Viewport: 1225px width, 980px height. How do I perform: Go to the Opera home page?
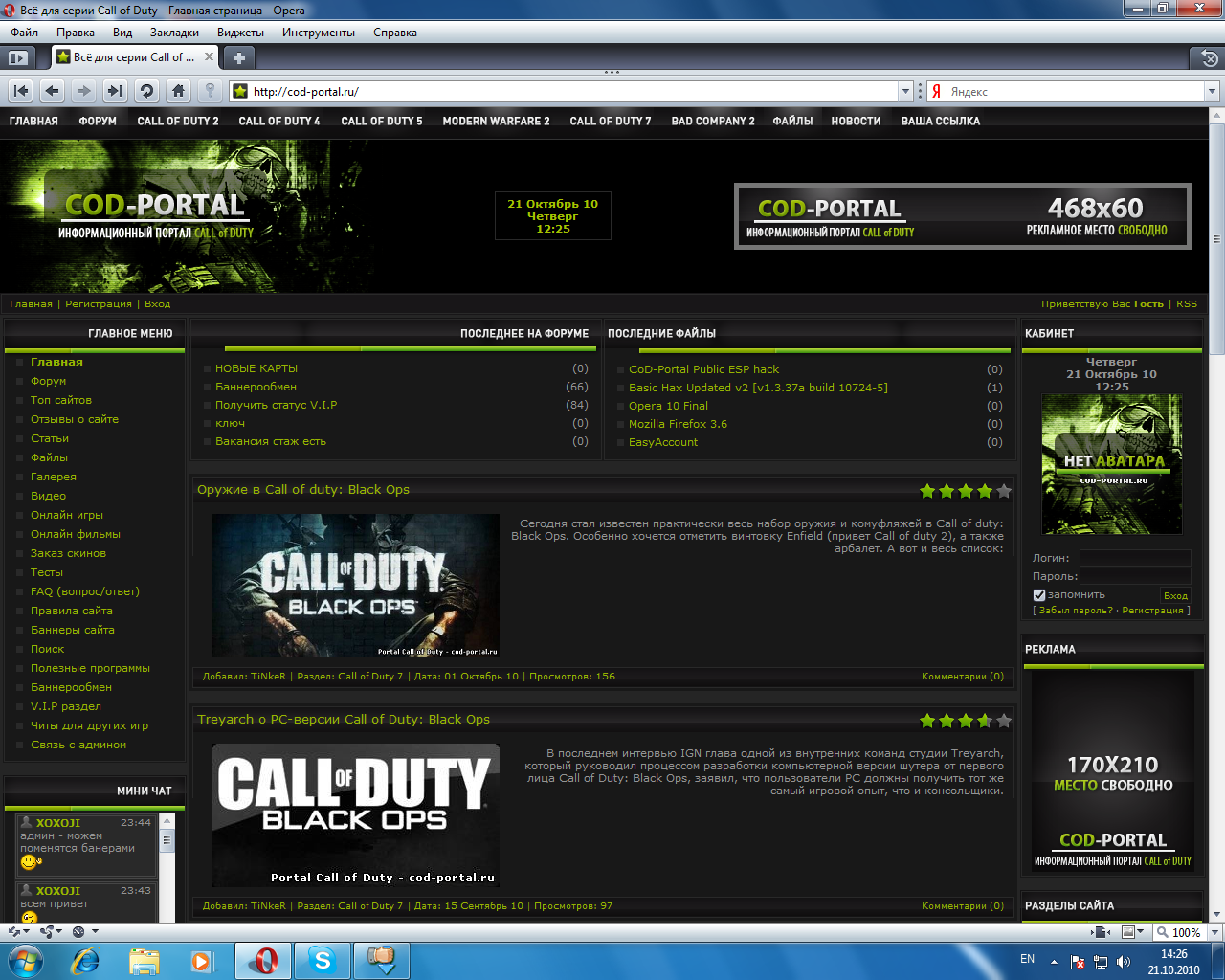coord(178,91)
